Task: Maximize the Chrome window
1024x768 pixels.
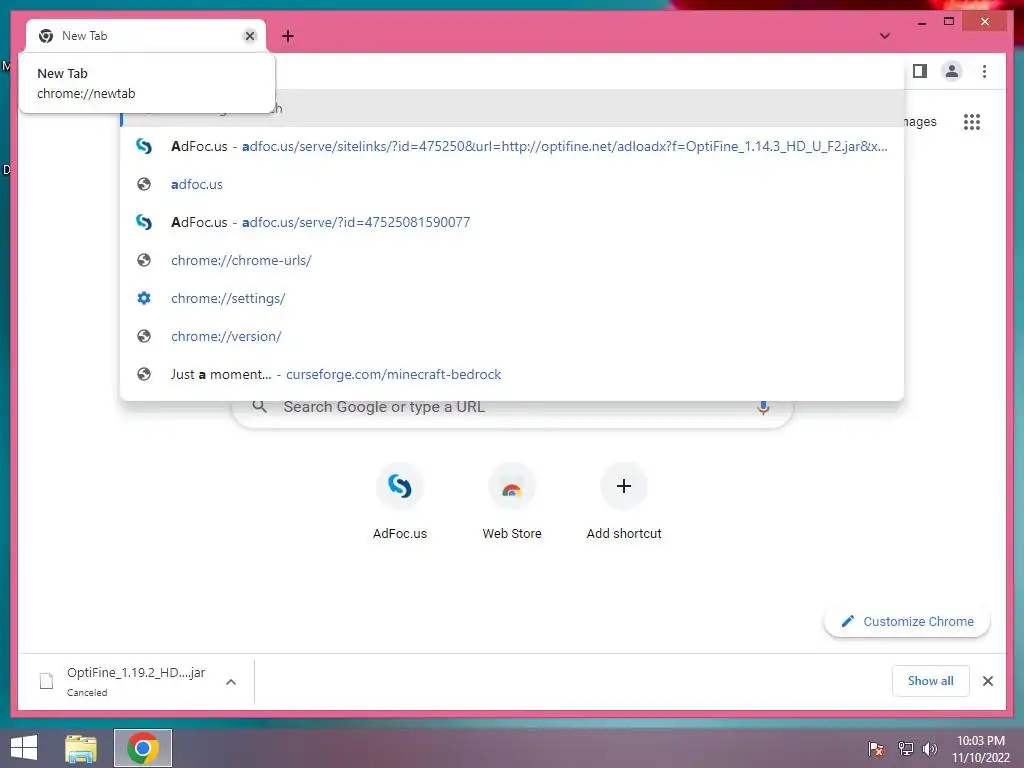Action: [x=949, y=22]
